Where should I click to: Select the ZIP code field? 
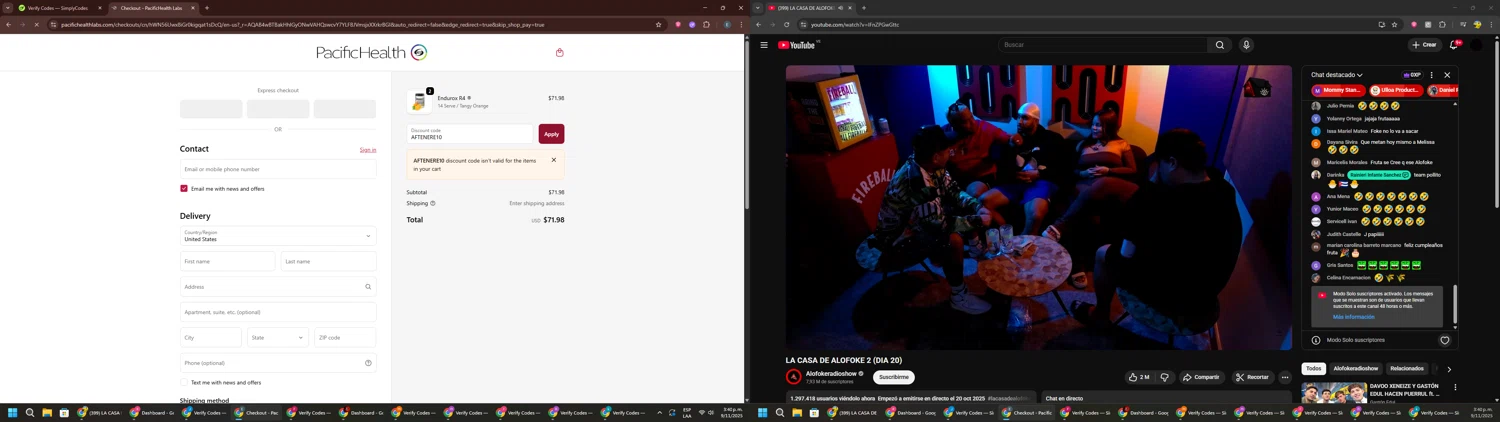point(345,337)
